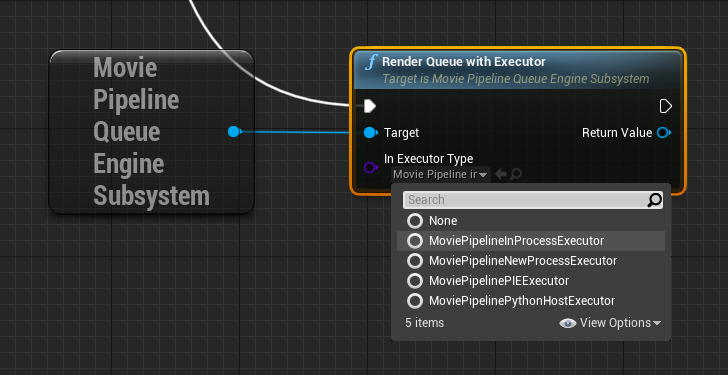
Task: Click the In Executor Type label
Action: coord(429,159)
